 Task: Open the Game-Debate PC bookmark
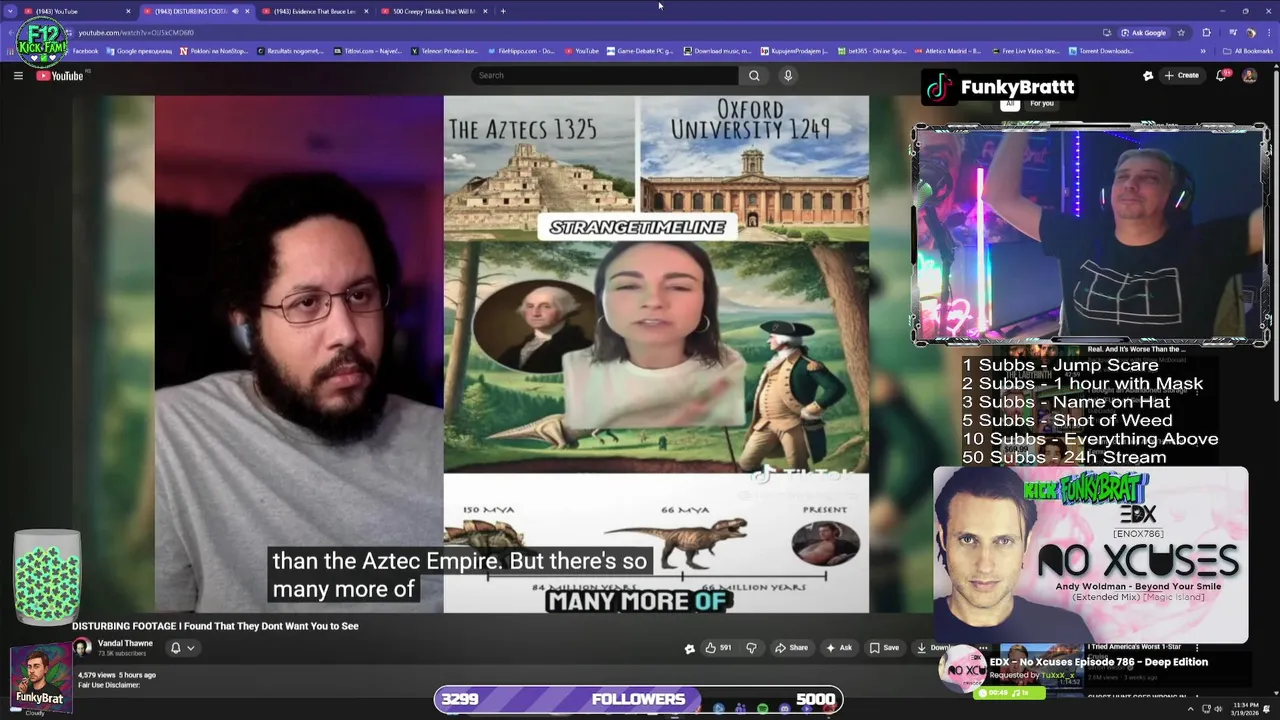tap(640, 51)
